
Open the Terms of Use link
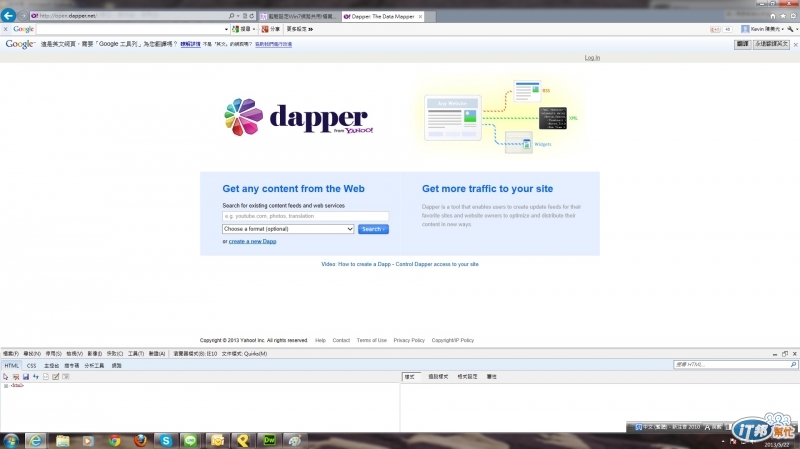[x=372, y=340]
